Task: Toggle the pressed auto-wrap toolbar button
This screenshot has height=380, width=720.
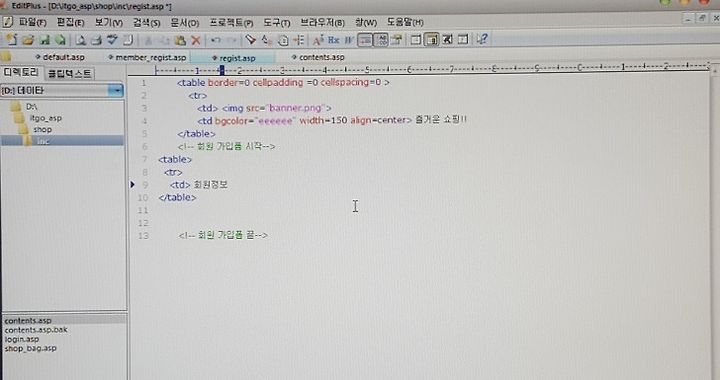Action: coord(365,40)
